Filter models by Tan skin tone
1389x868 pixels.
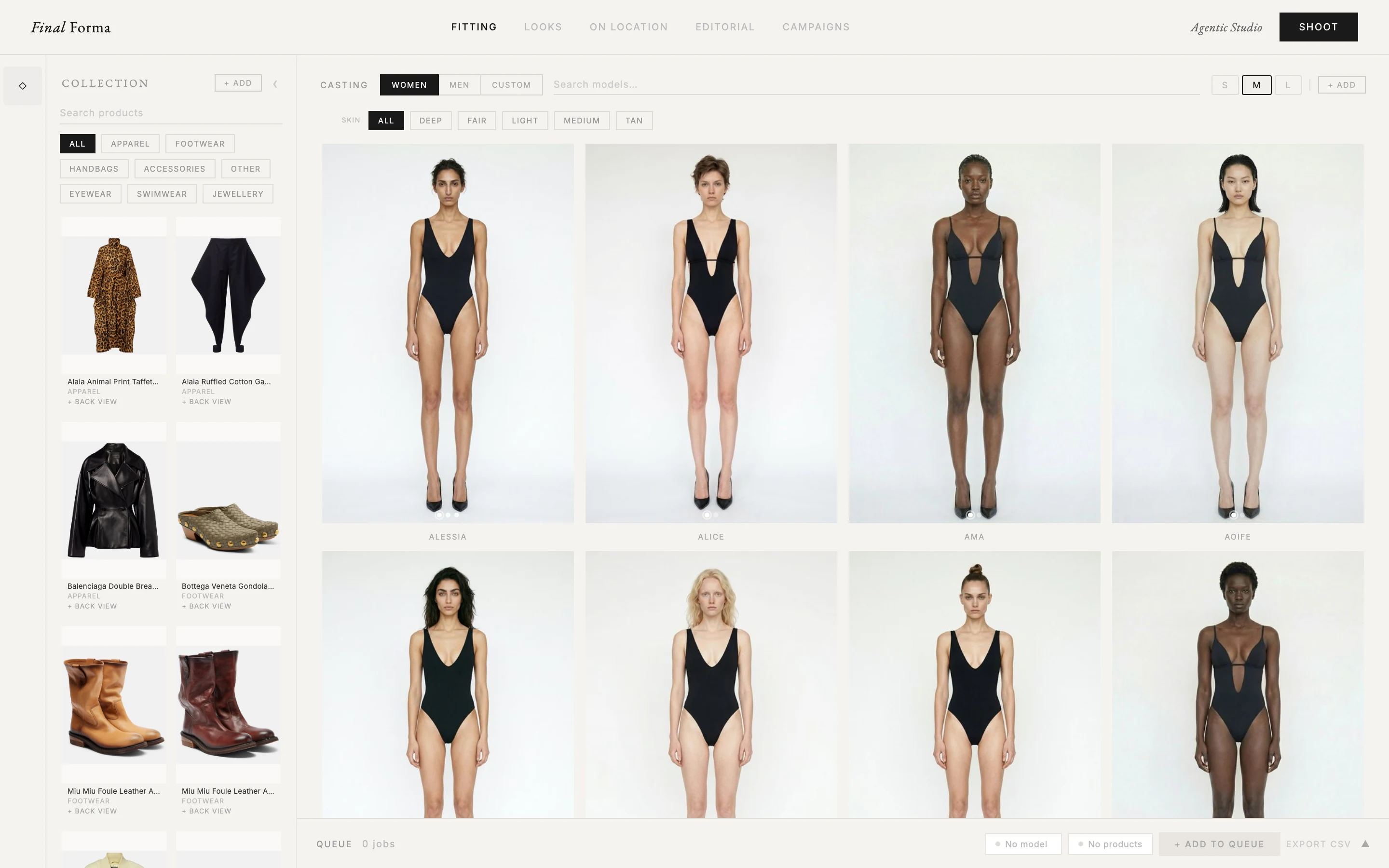(634, 121)
